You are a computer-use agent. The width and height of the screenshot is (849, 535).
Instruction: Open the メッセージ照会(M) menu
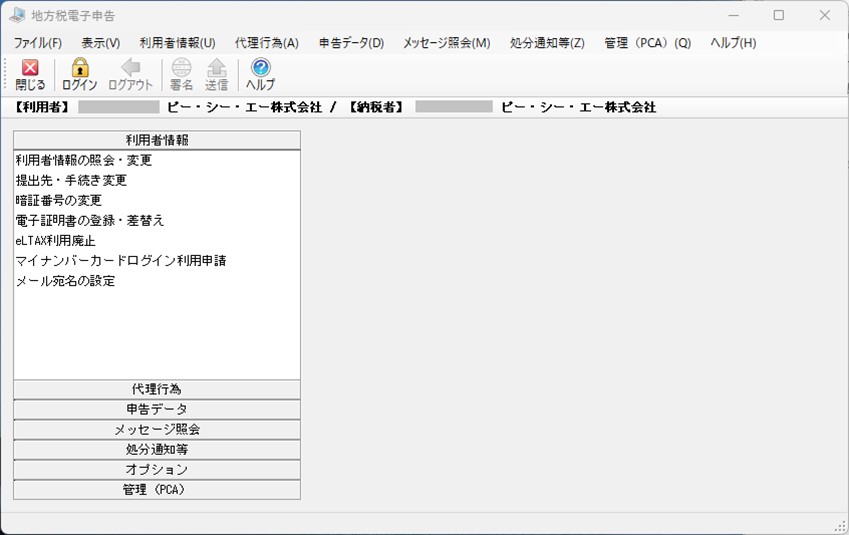pos(446,43)
